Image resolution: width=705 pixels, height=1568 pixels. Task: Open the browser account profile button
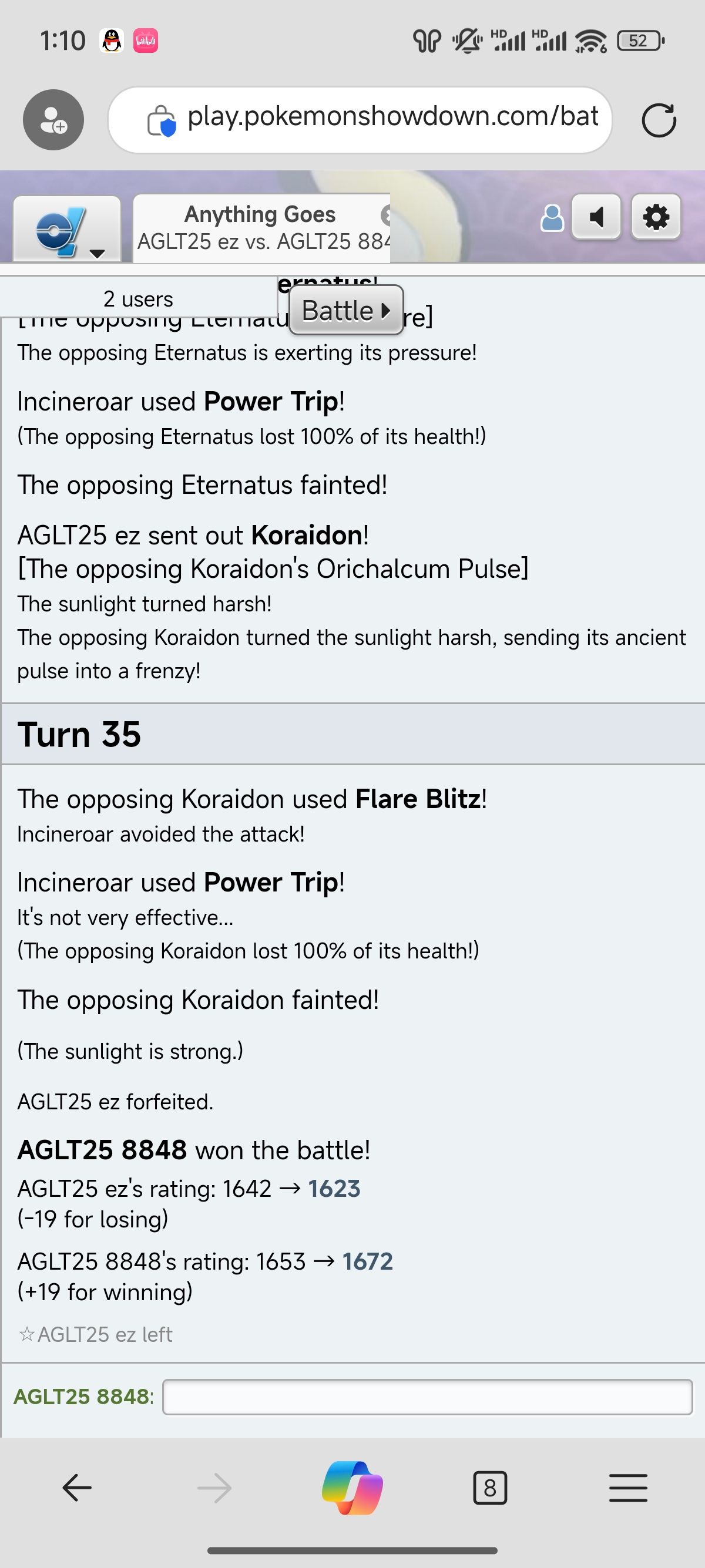(x=53, y=120)
